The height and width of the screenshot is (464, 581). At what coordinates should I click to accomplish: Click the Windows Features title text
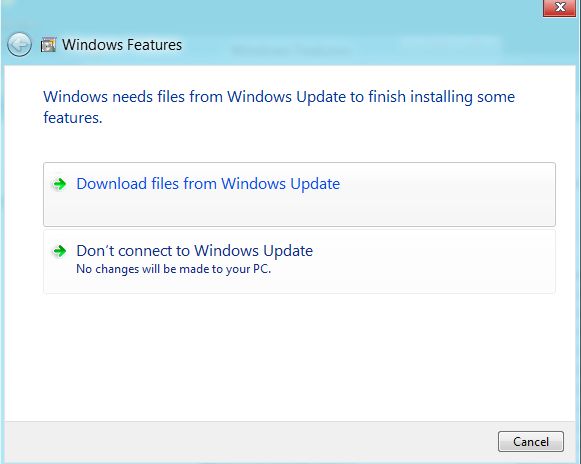(122, 45)
